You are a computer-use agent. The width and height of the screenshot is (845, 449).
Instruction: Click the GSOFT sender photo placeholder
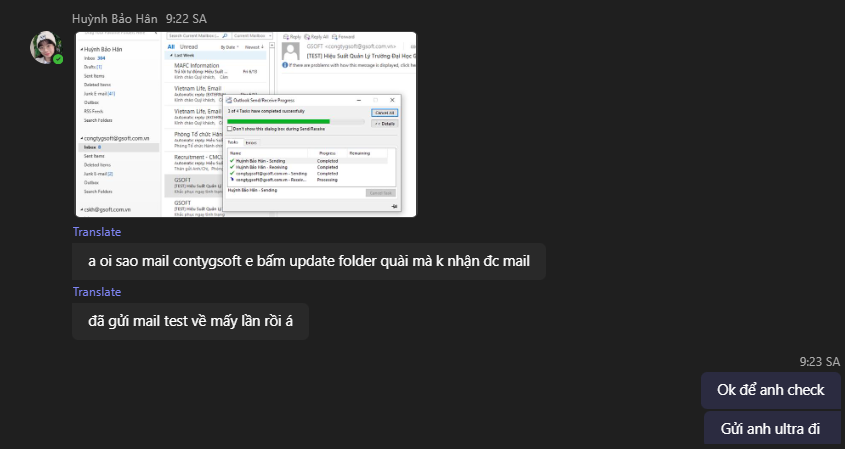click(290, 50)
